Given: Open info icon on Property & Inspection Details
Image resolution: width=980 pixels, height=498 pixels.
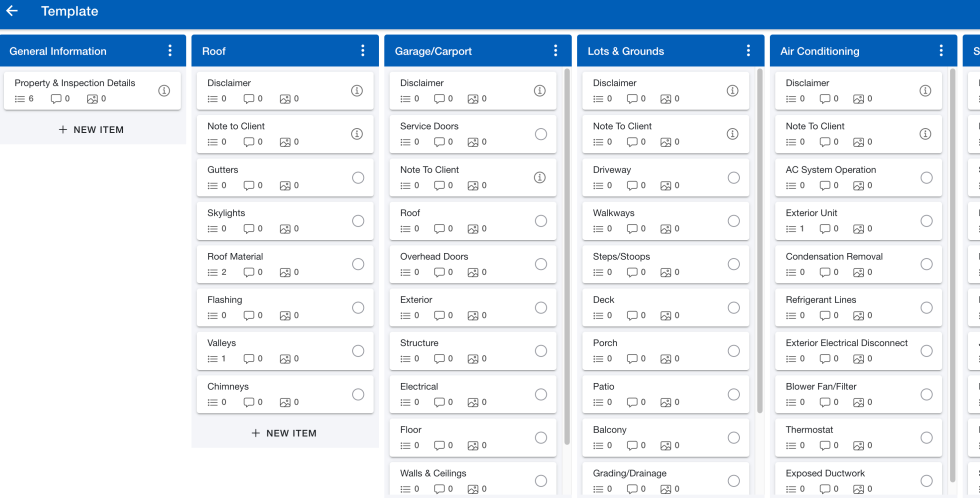Looking at the screenshot, I should tap(164, 91).
